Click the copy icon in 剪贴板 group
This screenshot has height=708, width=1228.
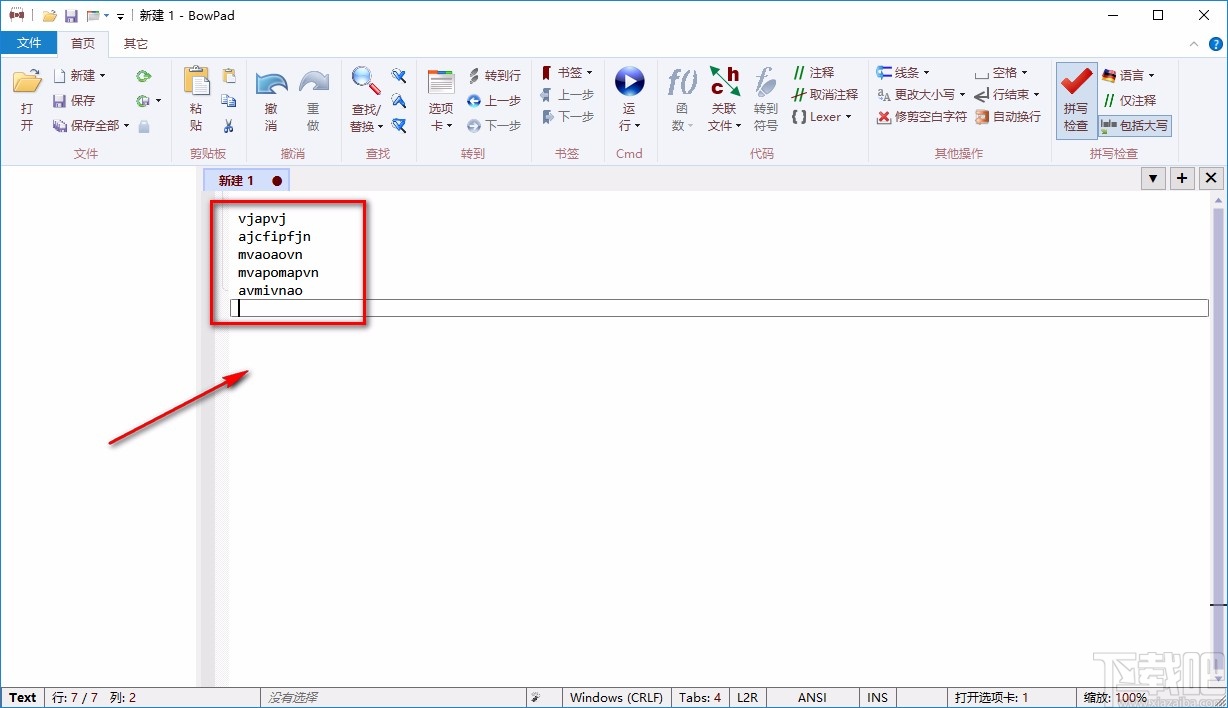[229, 101]
